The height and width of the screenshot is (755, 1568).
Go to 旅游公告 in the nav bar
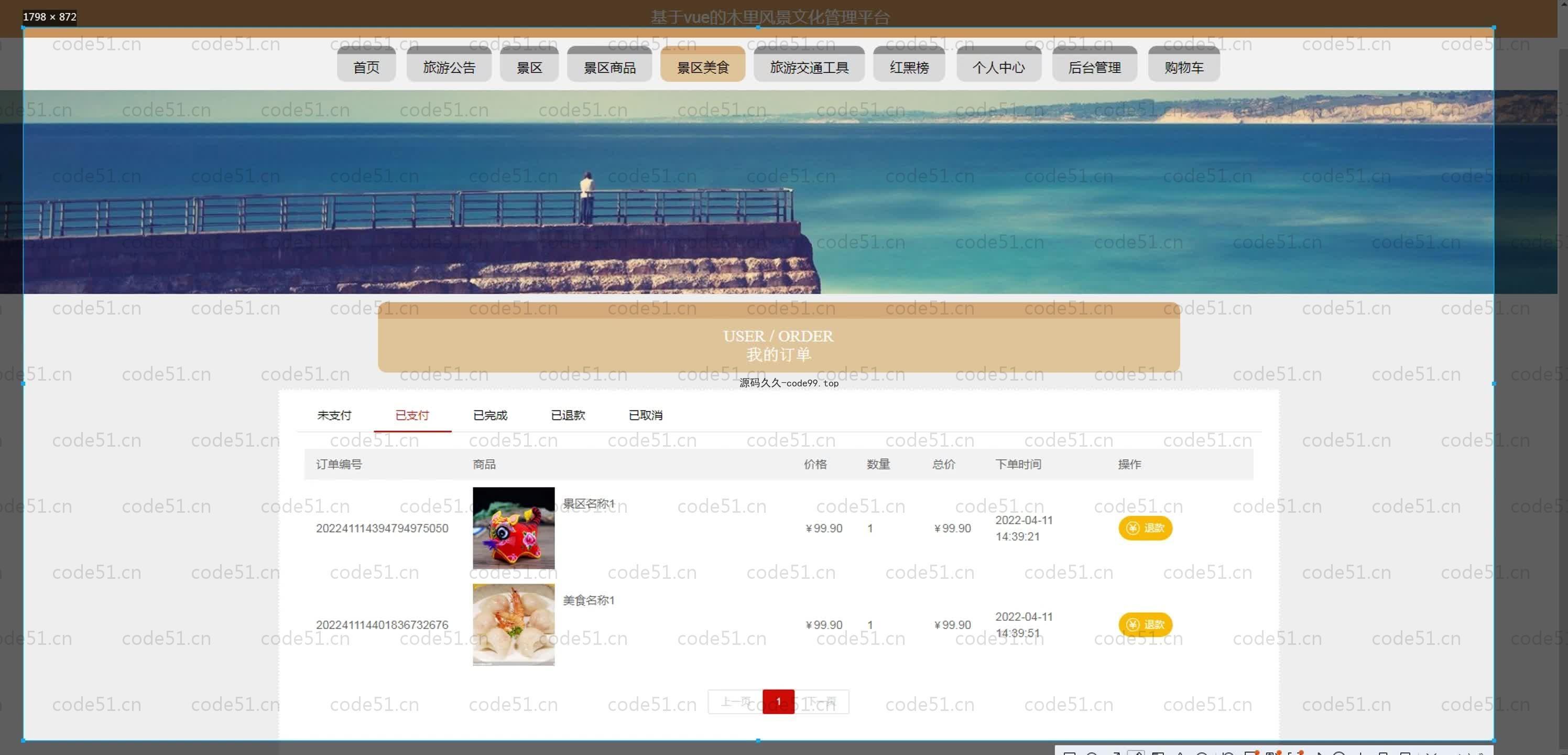(x=449, y=67)
